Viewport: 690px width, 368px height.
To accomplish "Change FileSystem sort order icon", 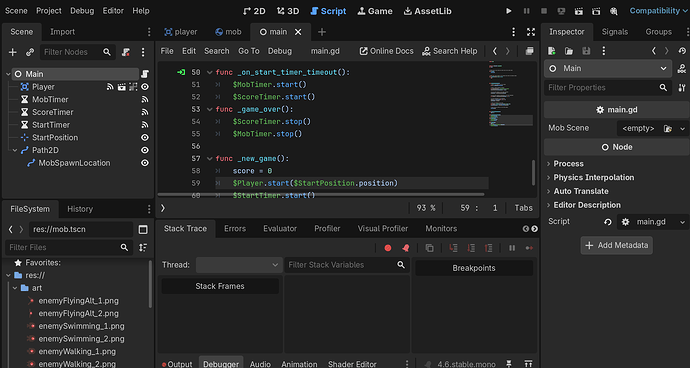I will click(143, 247).
